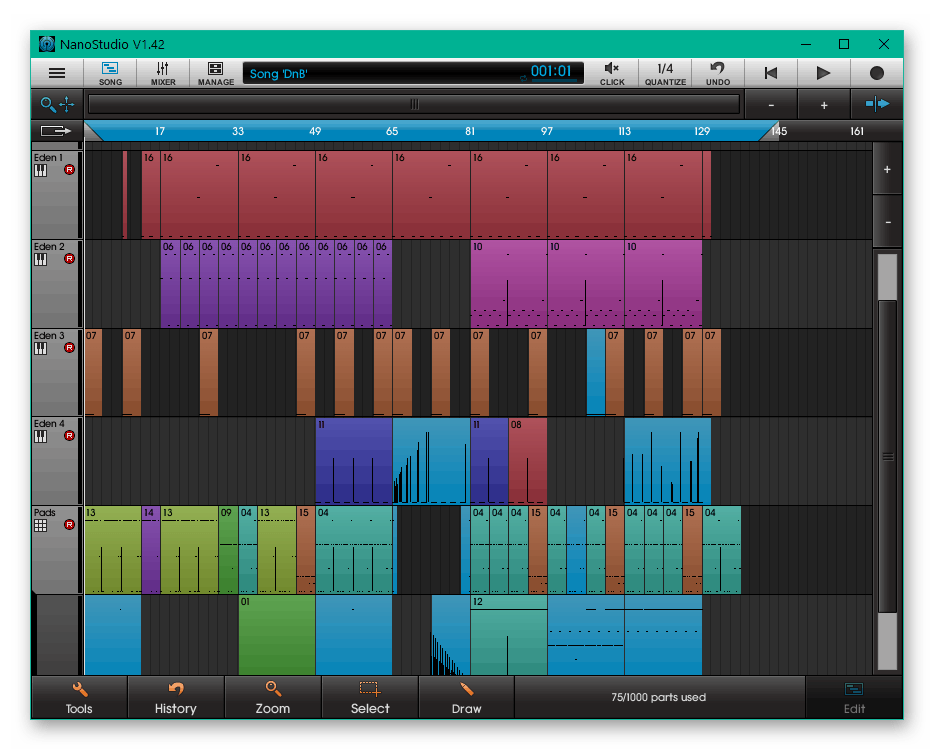Select the red 08 part in Eden 4
The image size is (934, 750).
tap(528, 461)
